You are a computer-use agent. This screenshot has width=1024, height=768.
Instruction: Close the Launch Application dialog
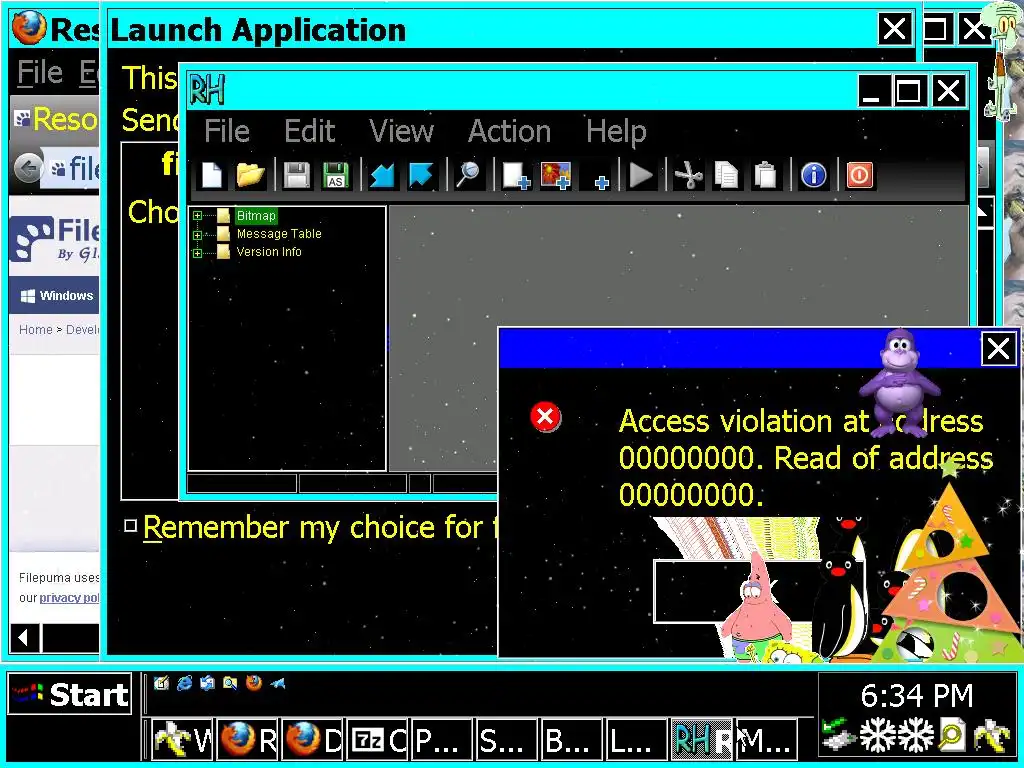(x=893, y=29)
